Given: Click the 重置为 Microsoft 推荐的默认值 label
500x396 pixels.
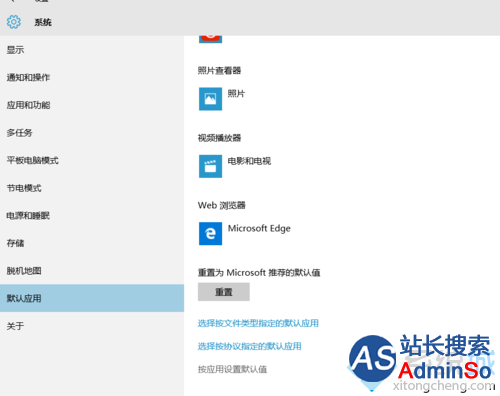Looking at the screenshot, I should tap(259, 273).
